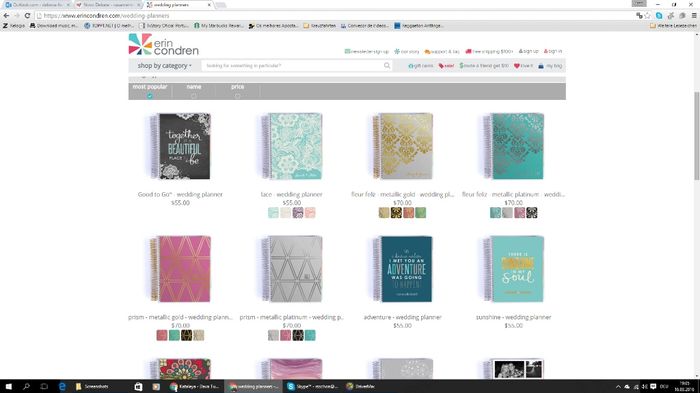Open the support & faq link

[x=442, y=51]
